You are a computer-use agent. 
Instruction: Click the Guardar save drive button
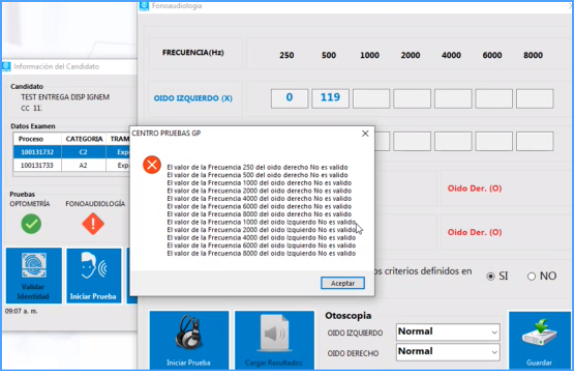[540, 340]
